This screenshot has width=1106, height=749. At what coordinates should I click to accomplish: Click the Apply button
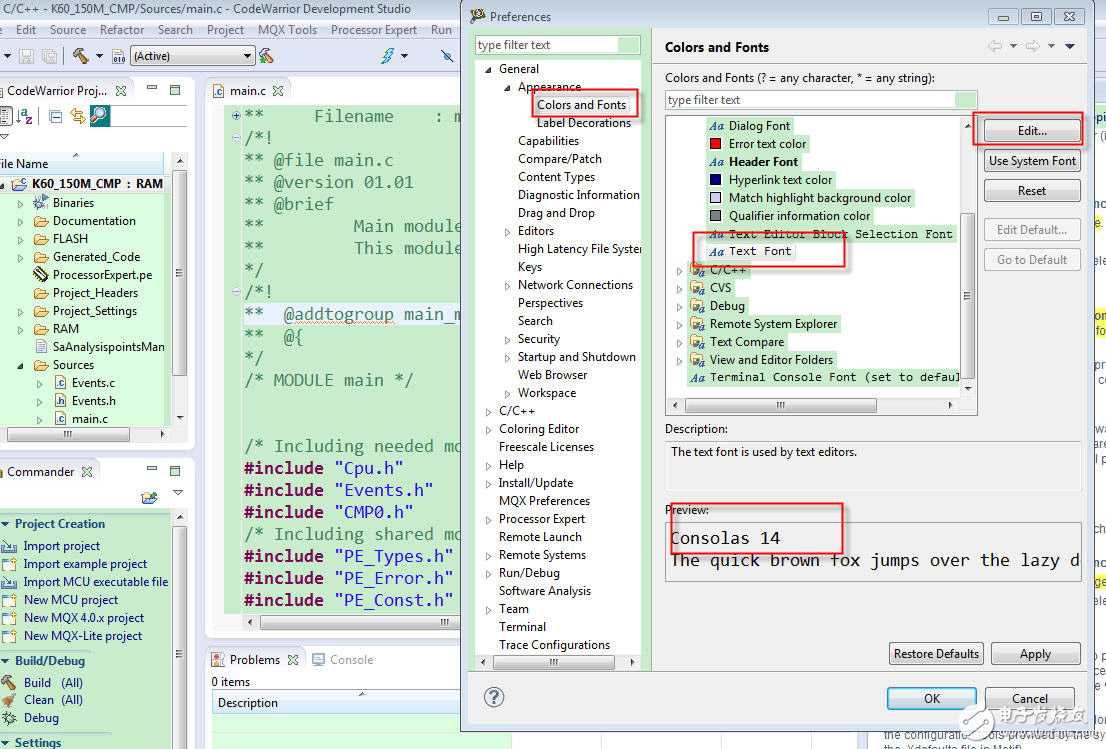pyautogui.click(x=1035, y=654)
